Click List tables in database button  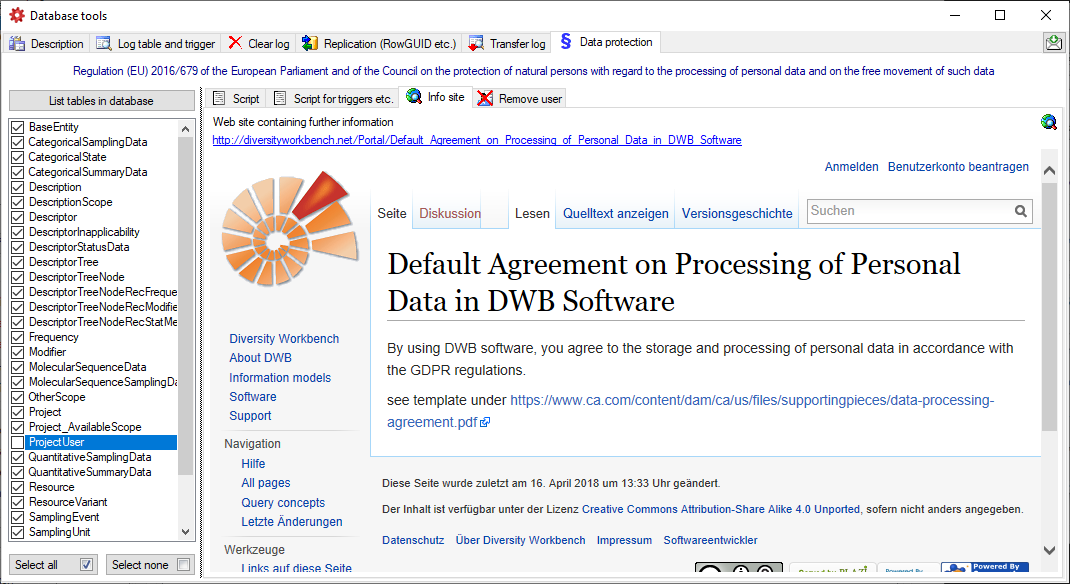[102, 101]
